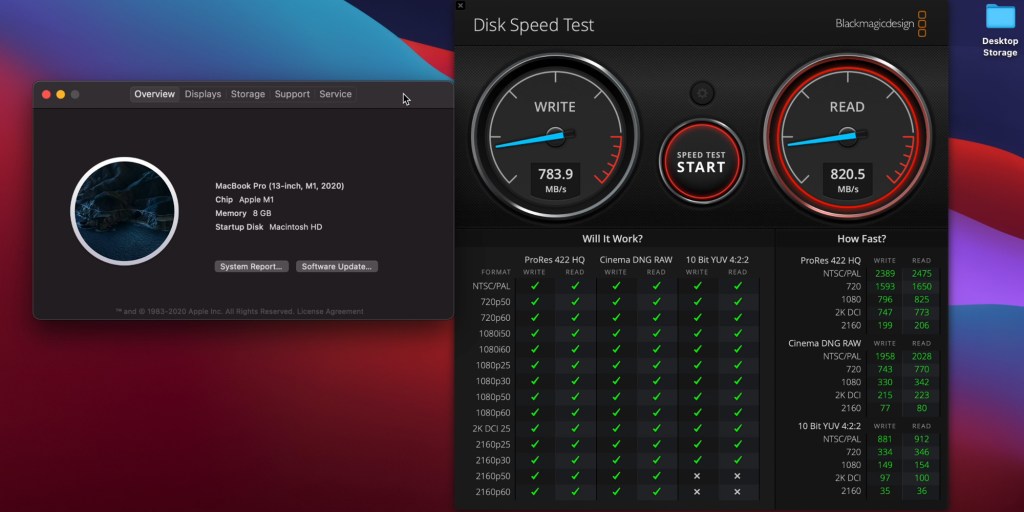Viewport: 1024px width, 512px height.
Task: Click the 2K DCI 25 format row label
Action: point(492,428)
